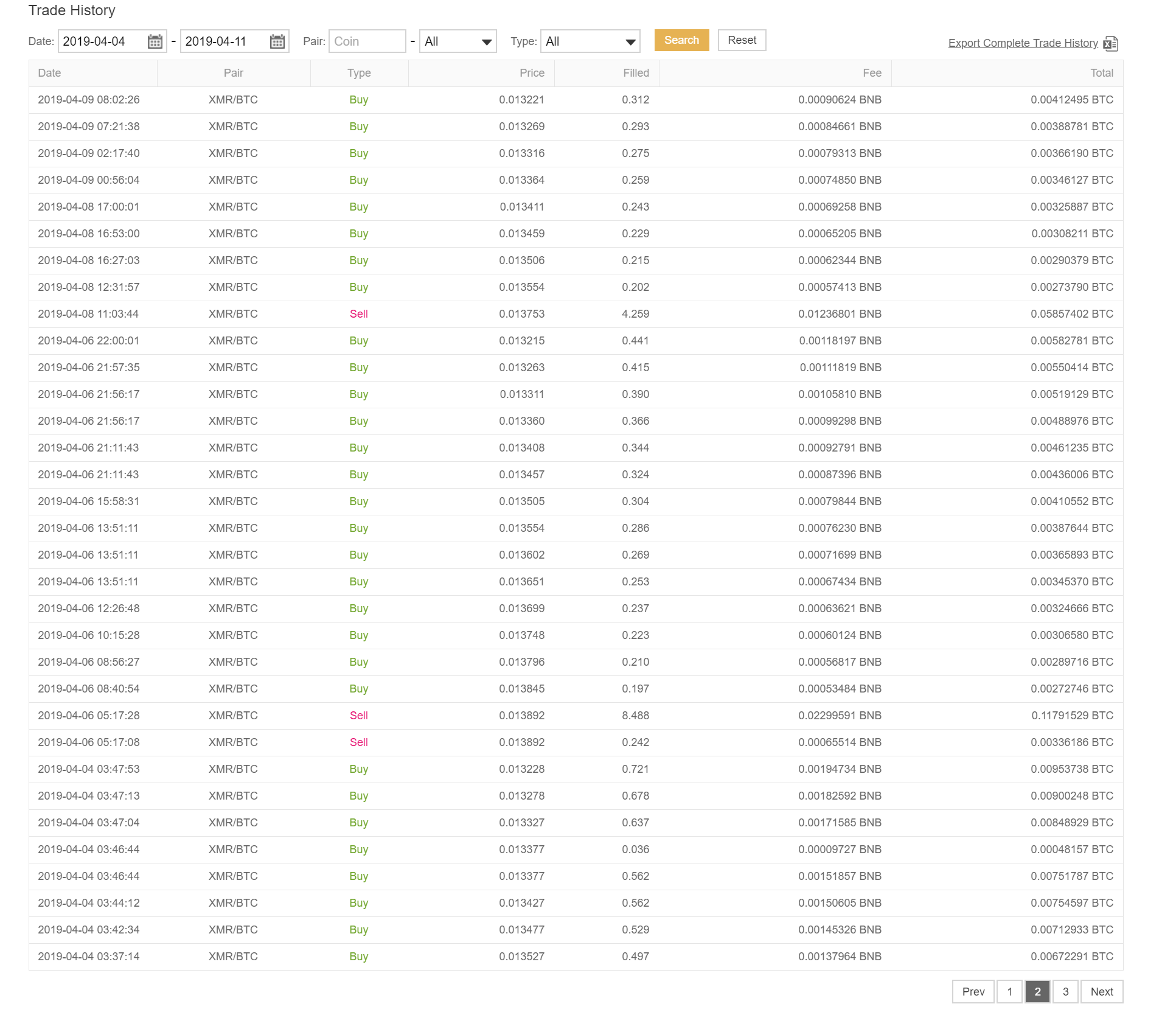
Task: Select fee 0.00171585 BNB
Action: pos(840,823)
